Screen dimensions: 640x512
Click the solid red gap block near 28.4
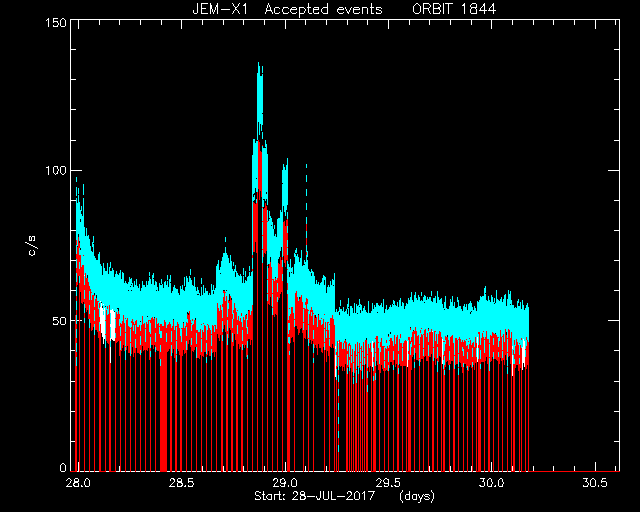tap(163, 414)
